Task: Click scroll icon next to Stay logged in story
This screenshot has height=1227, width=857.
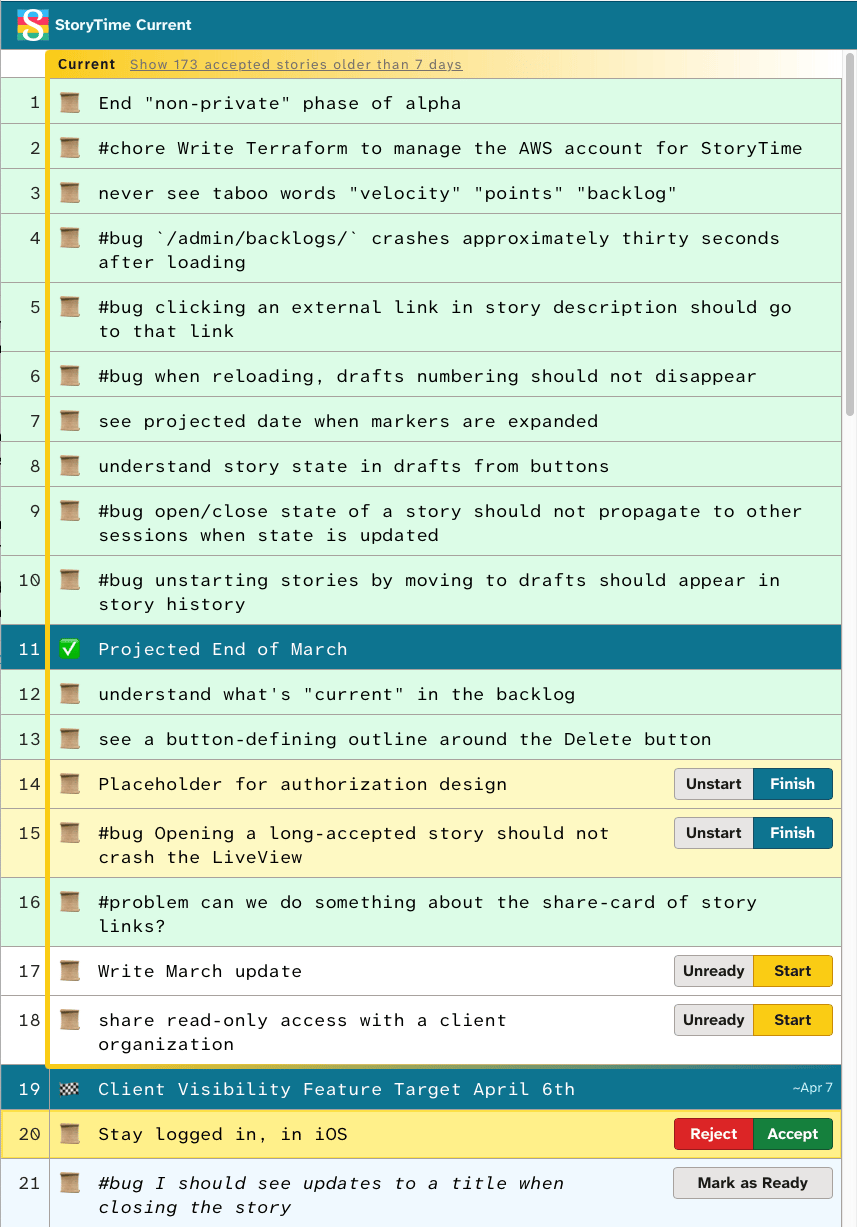Action: tap(69, 1134)
